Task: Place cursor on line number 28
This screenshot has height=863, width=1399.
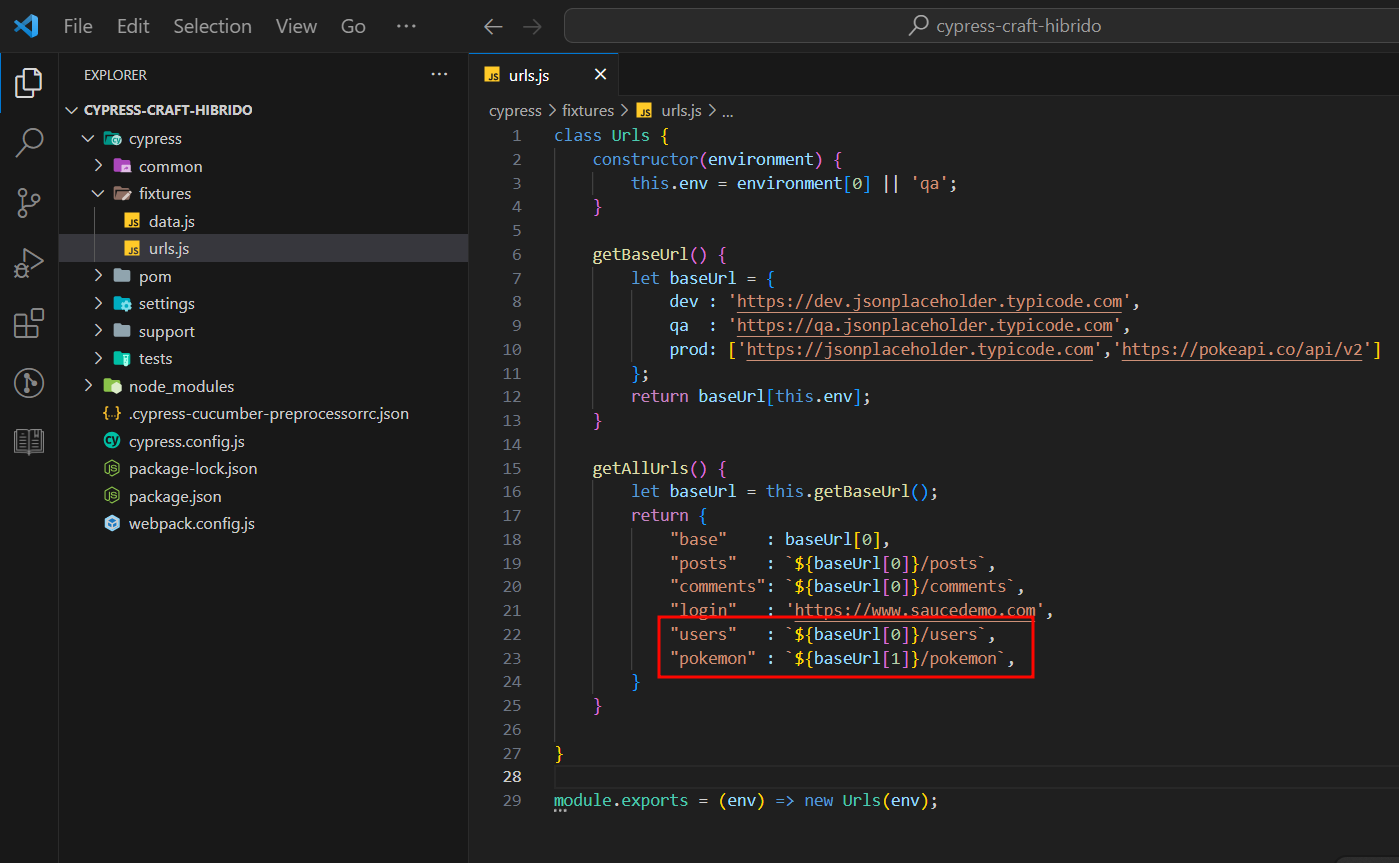Action: [x=512, y=777]
